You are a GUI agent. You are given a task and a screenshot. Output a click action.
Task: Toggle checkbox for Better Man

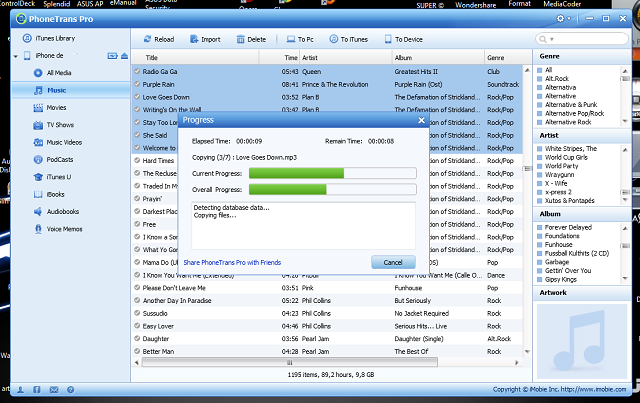(137, 351)
